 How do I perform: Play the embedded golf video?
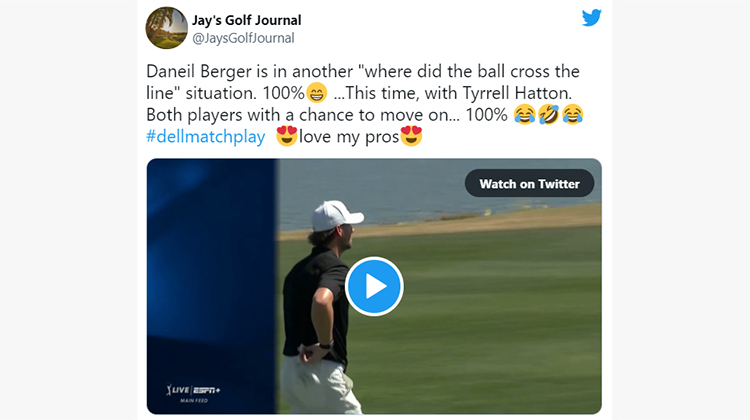[374, 286]
